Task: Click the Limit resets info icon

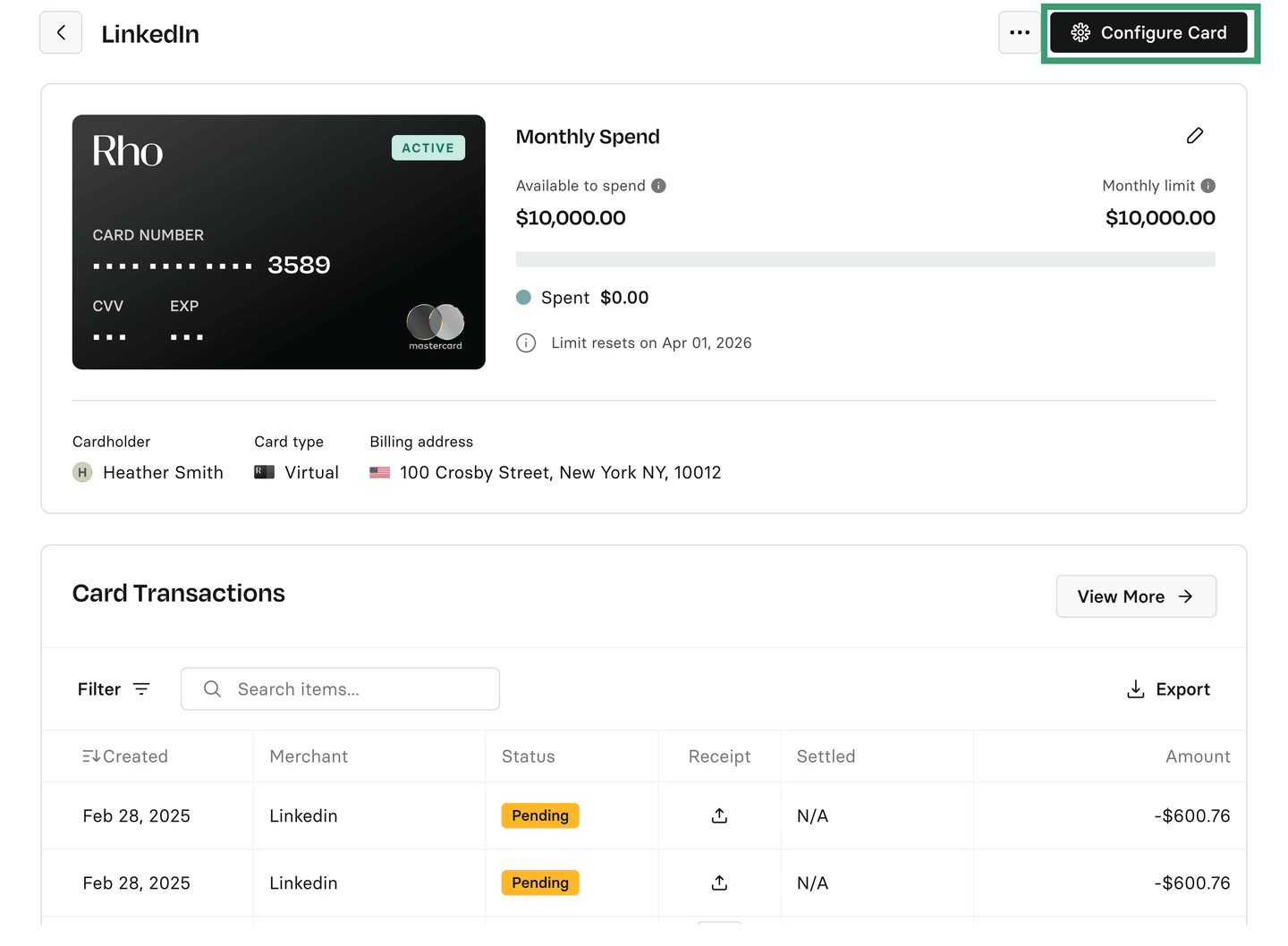Action: [526, 343]
